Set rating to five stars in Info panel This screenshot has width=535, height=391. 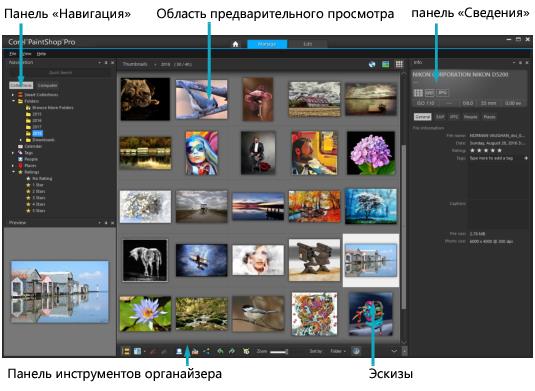(x=500, y=150)
